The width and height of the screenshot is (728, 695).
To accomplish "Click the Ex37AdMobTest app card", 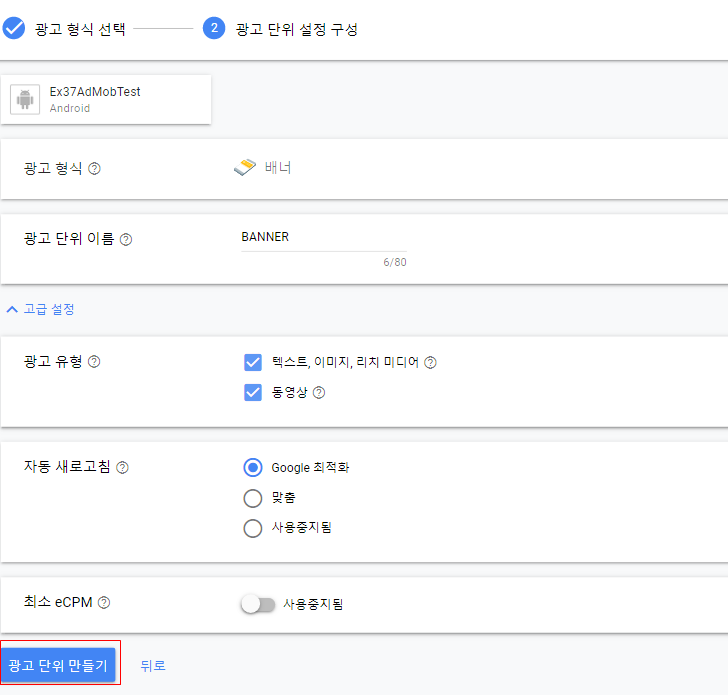I will coord(106,99).
